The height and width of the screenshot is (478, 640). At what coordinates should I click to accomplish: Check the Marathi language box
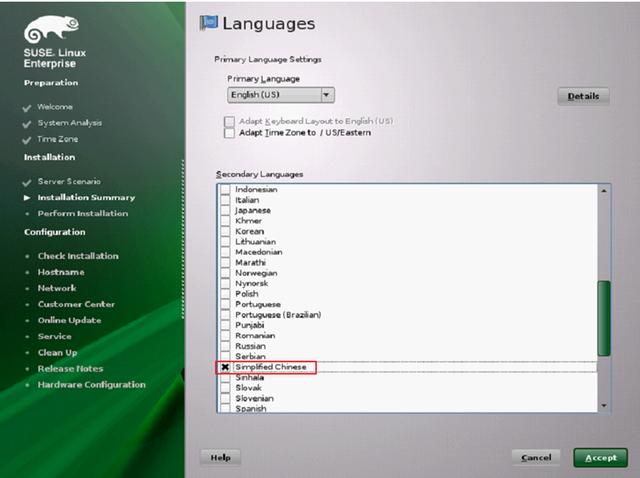click(225, 262)
